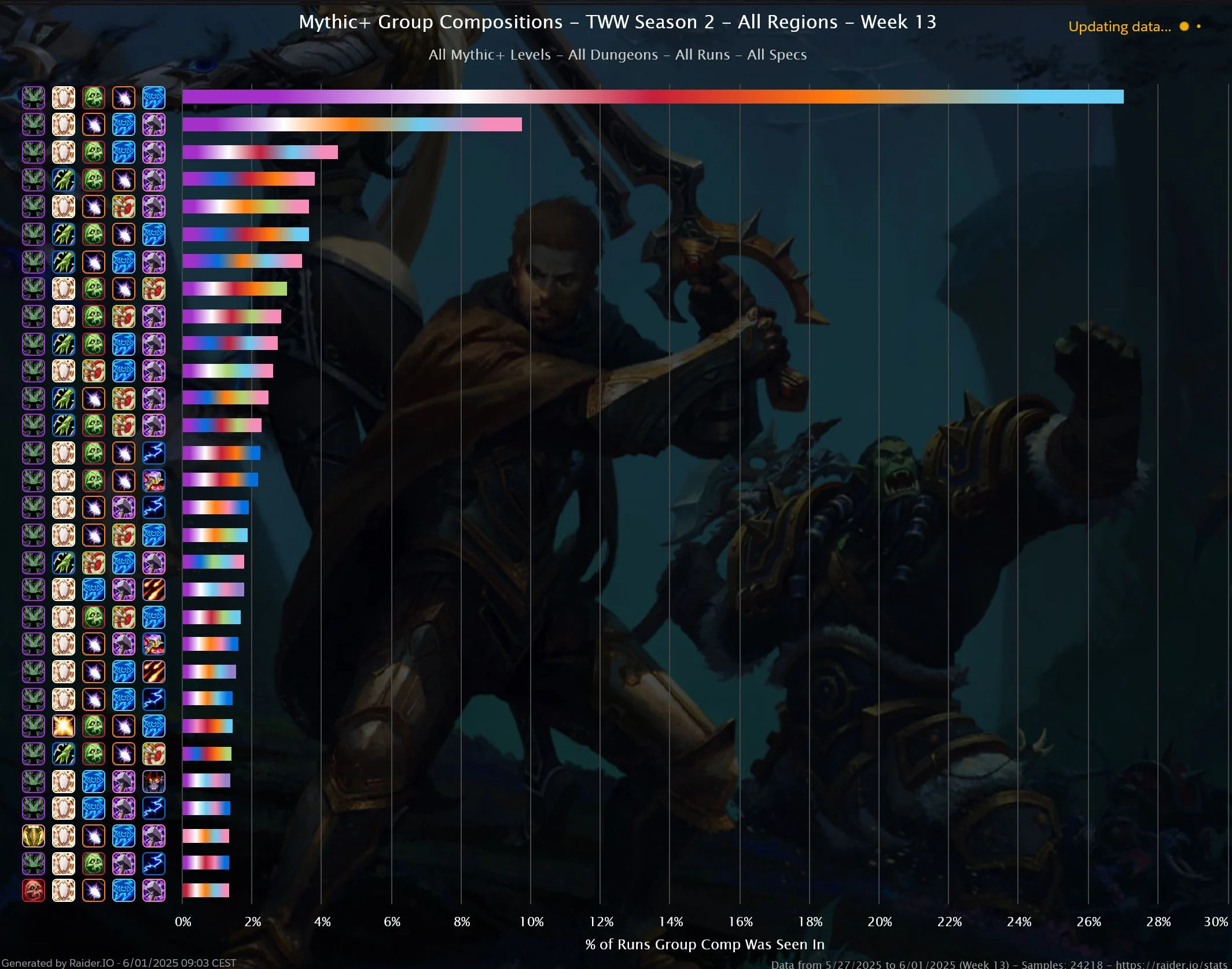Viewport: 1232px width, 969px height.
Task: Click the "0%" axis label
Action: pos(183,922)
